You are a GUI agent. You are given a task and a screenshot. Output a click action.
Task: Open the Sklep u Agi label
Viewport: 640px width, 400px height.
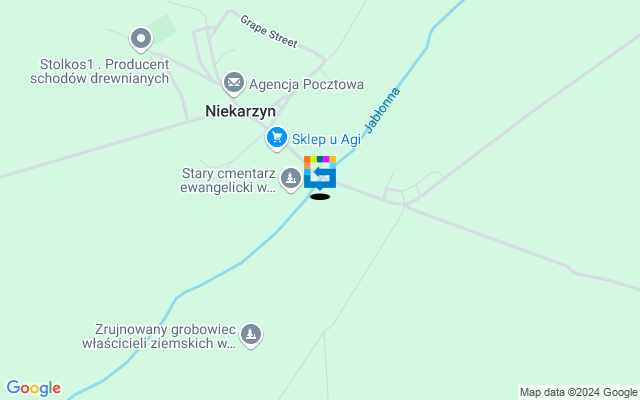pyautogui.click(x=326, y=139)
